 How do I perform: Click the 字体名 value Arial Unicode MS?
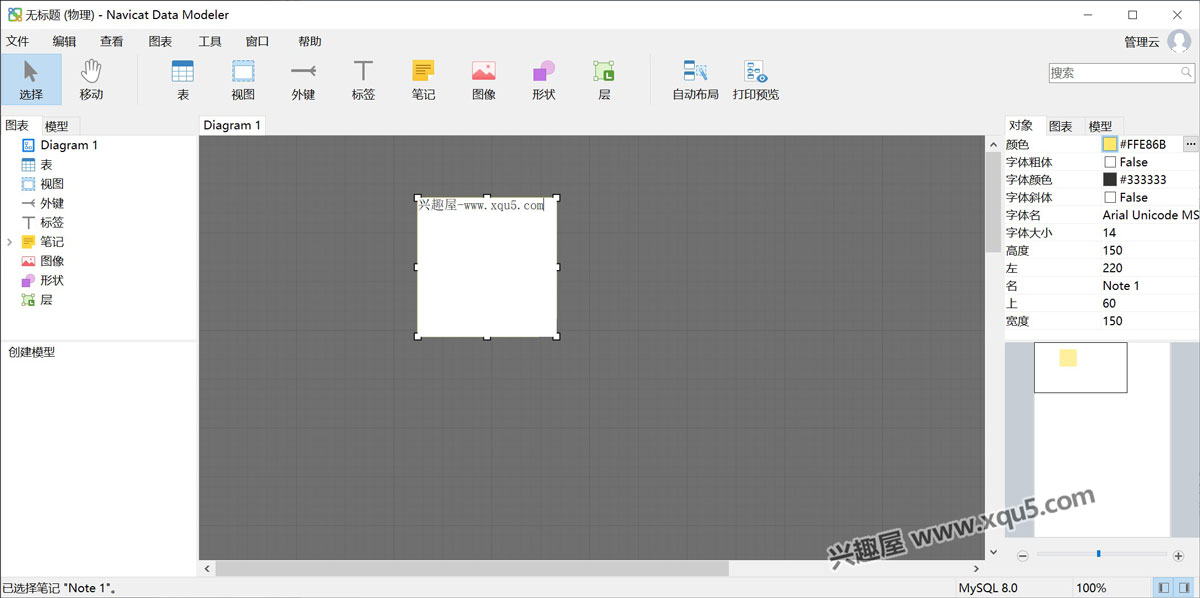(x=1150, y=215)
